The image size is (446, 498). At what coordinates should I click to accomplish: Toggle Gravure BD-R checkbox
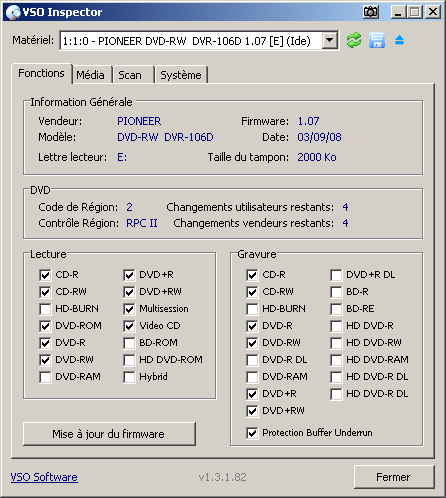click(336, 292)
